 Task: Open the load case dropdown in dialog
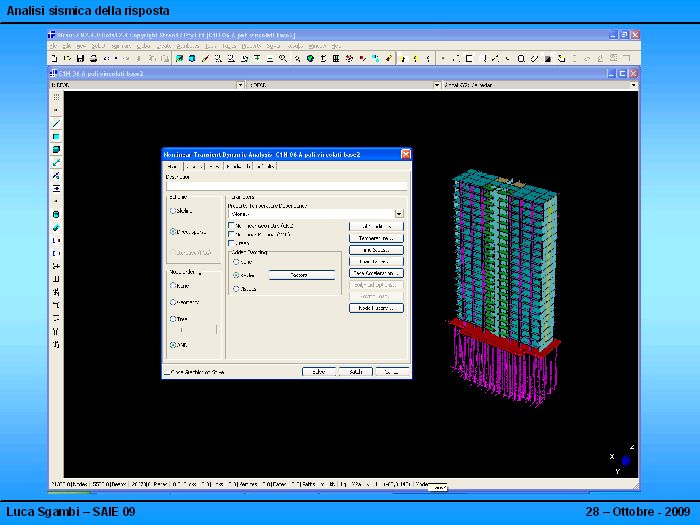pyautogui.click(x=399, y=213)
